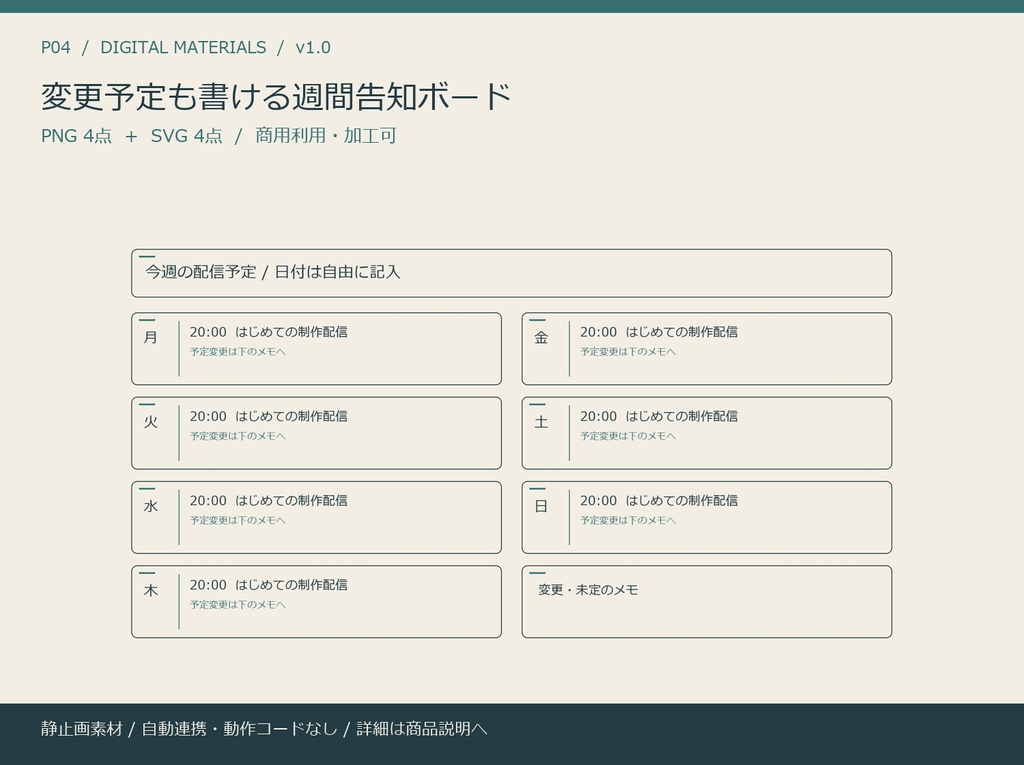The height and width of the screenshot is (765, 1024).
Task: Click 予定変更は下のメモへ note in 日 card
Action: click(x=628, y=520)
